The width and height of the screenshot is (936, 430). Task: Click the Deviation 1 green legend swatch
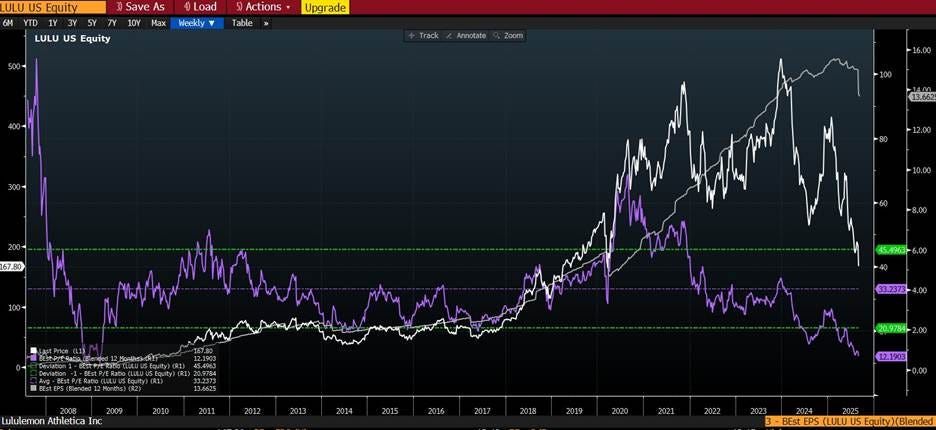(x=33, y=365)
